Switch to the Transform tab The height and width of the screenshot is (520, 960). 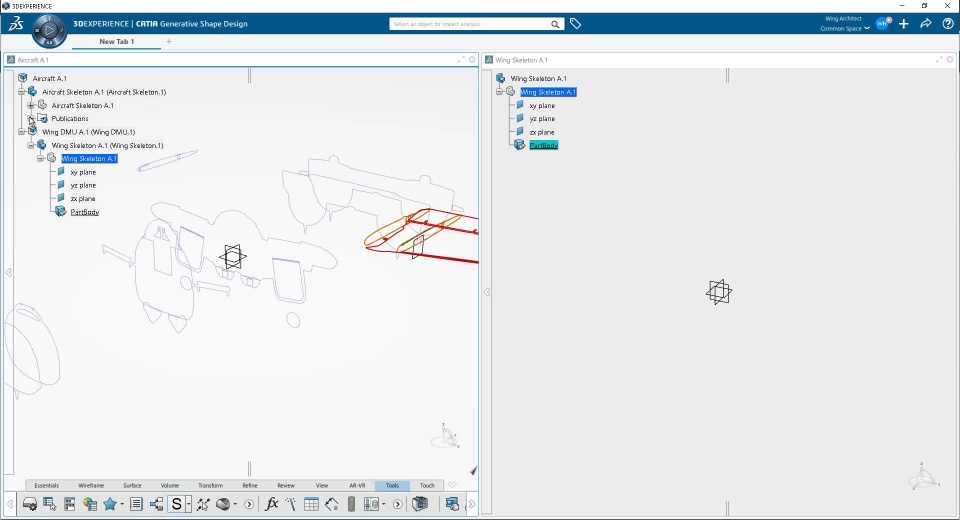211,485
